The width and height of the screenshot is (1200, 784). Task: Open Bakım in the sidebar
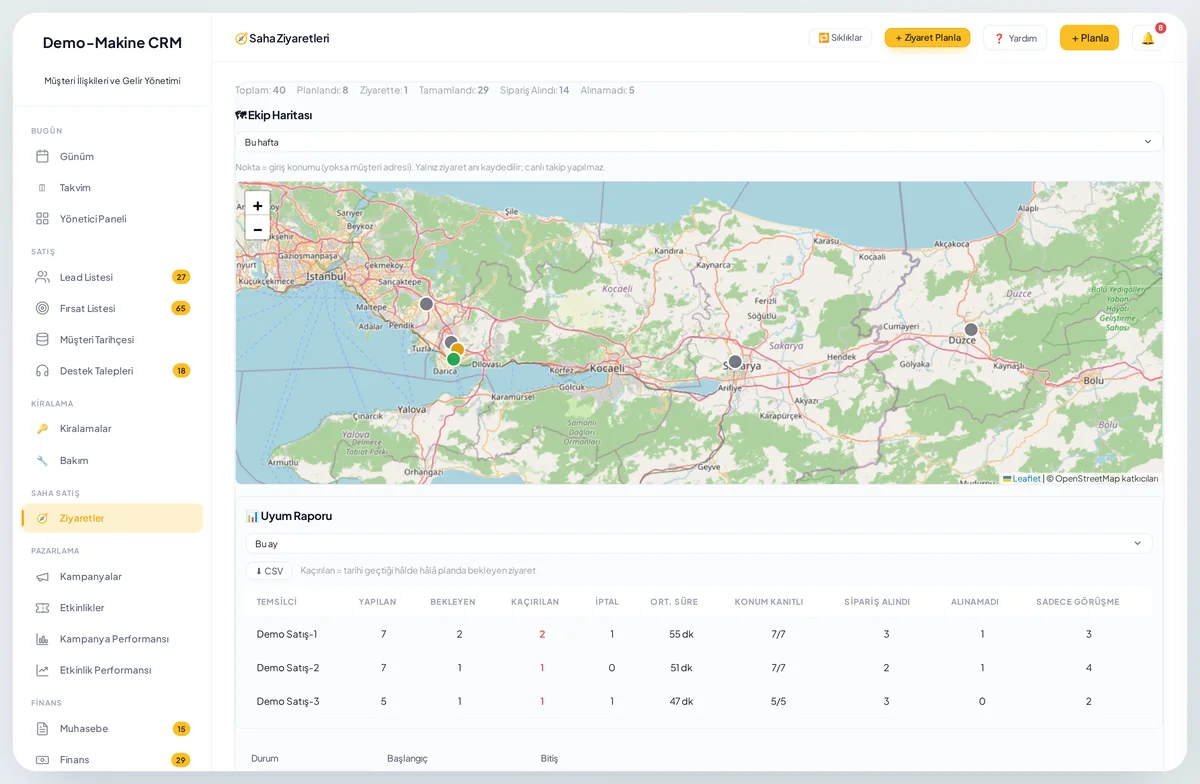coord(112,460)
